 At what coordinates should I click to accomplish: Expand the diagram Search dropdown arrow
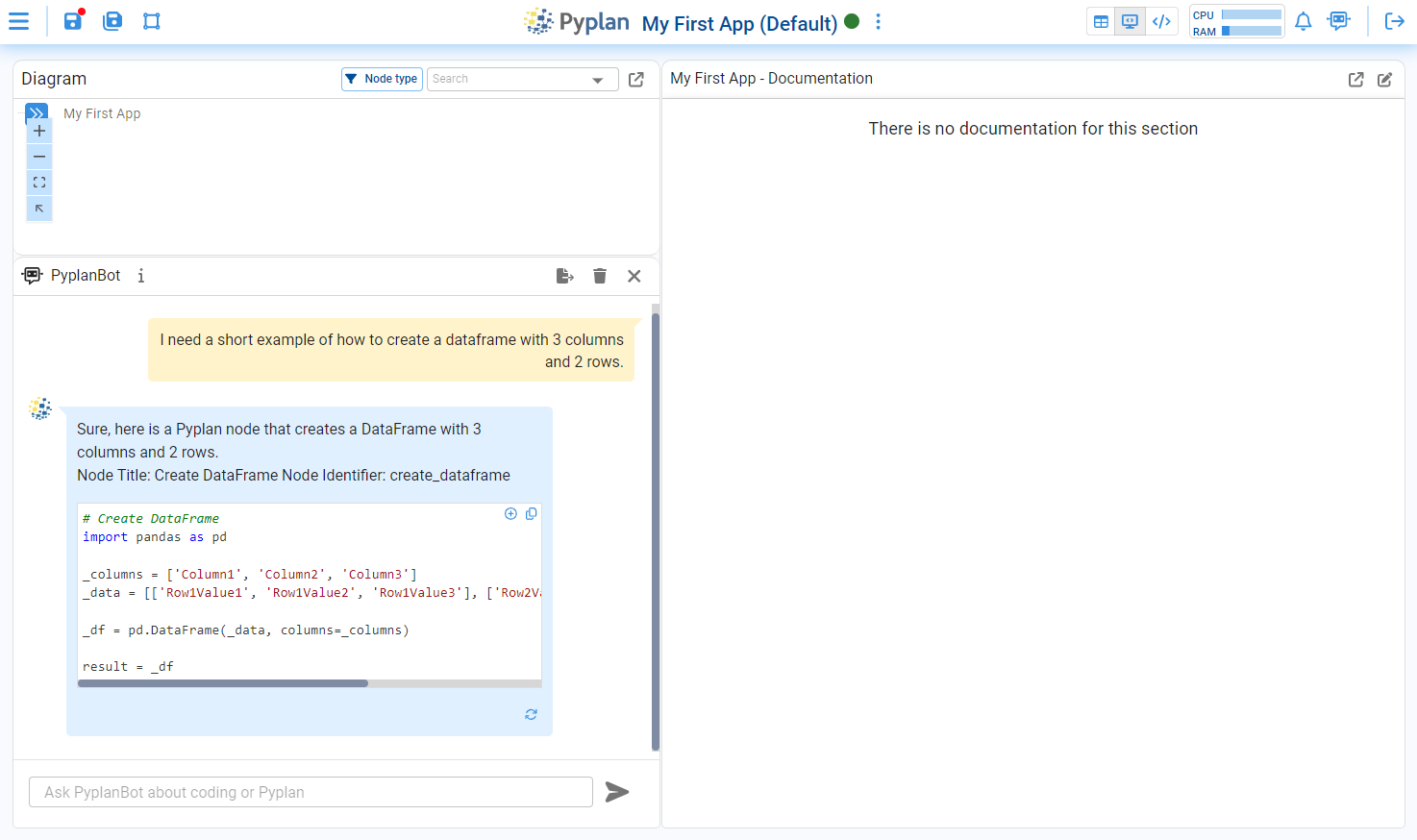point(598,80)
